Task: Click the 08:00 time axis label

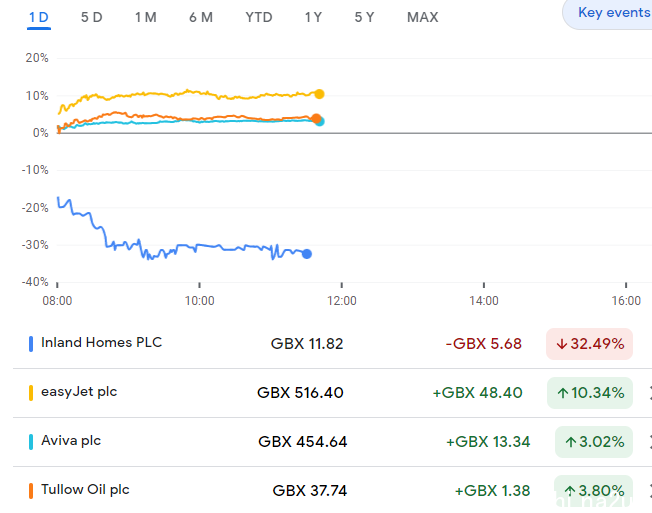Action: [x=57, y=301]
